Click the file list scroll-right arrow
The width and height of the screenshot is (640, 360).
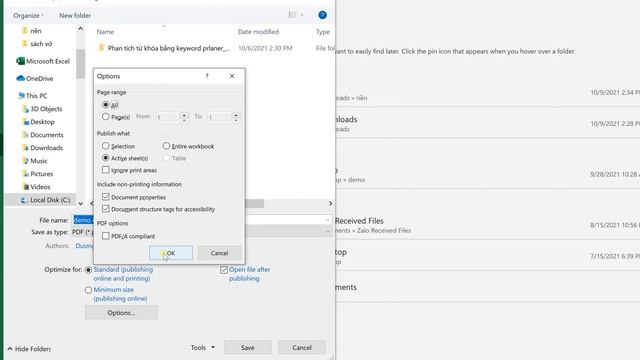(330, 203)
